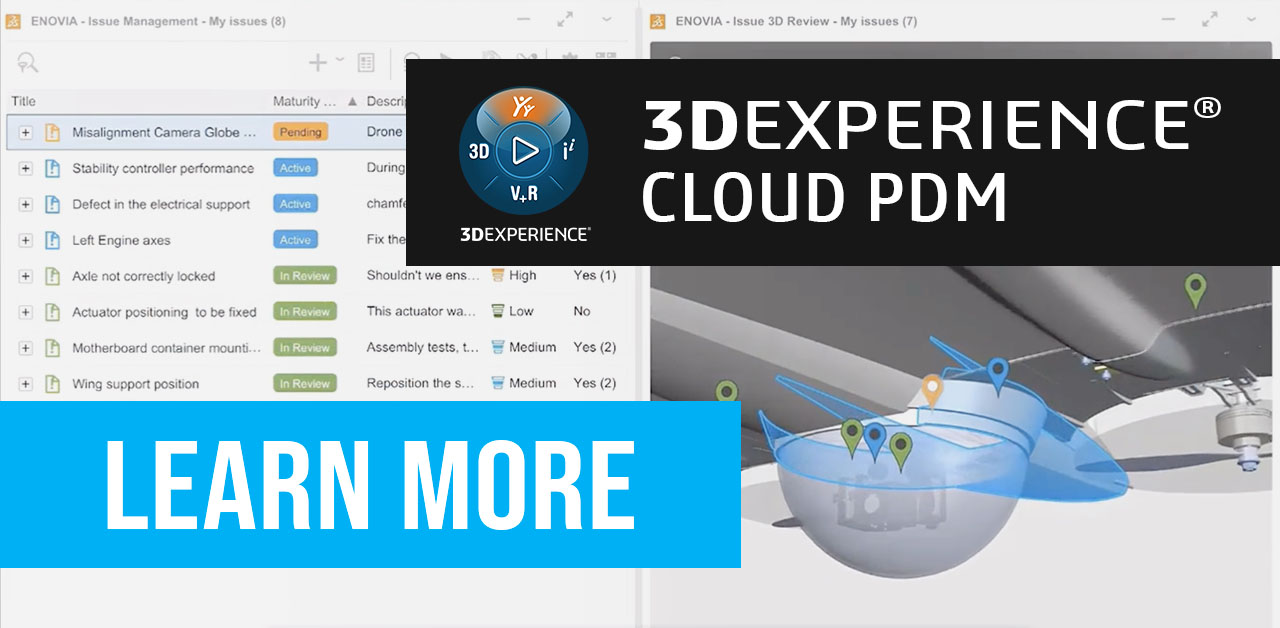Image resolution: width=1280 pixels, height=628 pixels.
Task: Expand the Misalignment Camera Globe row
Action: pyautogui.click(x=26, y=132)
